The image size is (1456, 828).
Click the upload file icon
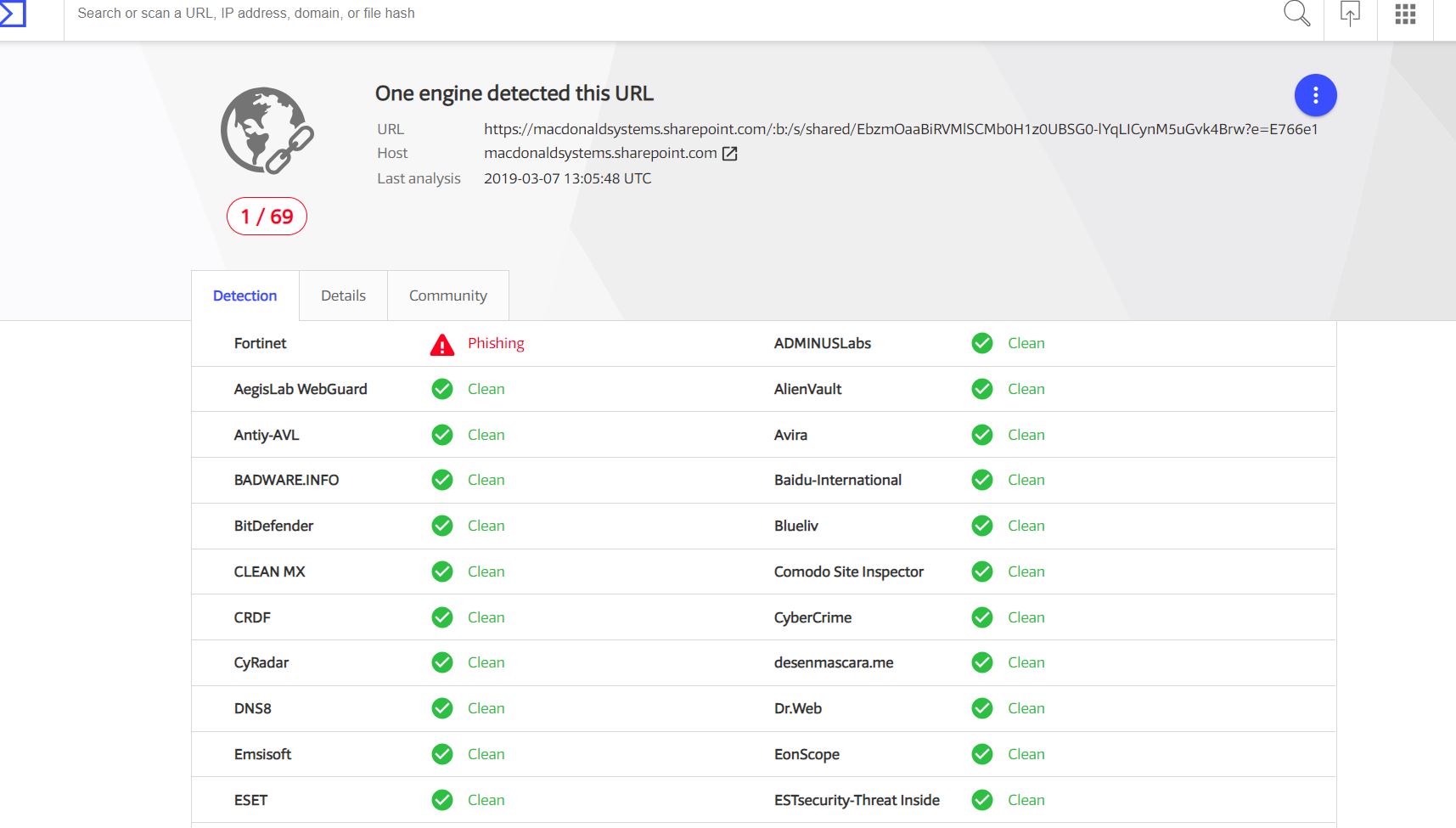[1350, 14]
